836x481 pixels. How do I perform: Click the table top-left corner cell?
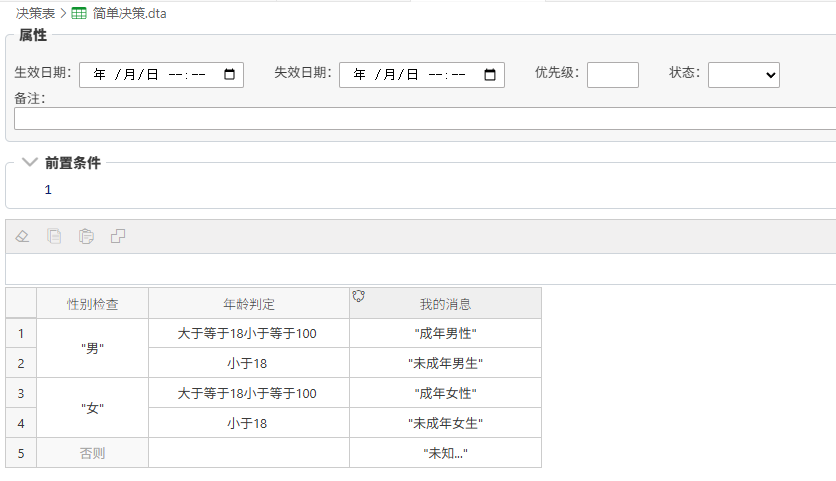pyautogui.click(x=21, y=303)
